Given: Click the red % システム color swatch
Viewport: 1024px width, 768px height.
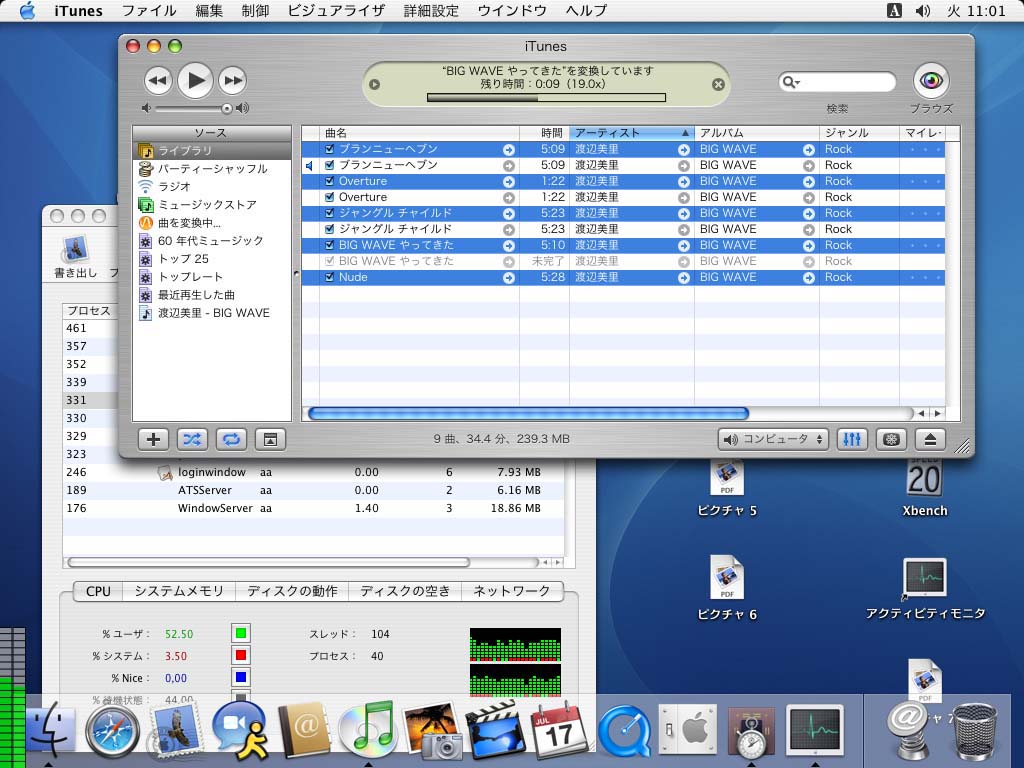Looking at the screenshot, I should pos(240,656).
